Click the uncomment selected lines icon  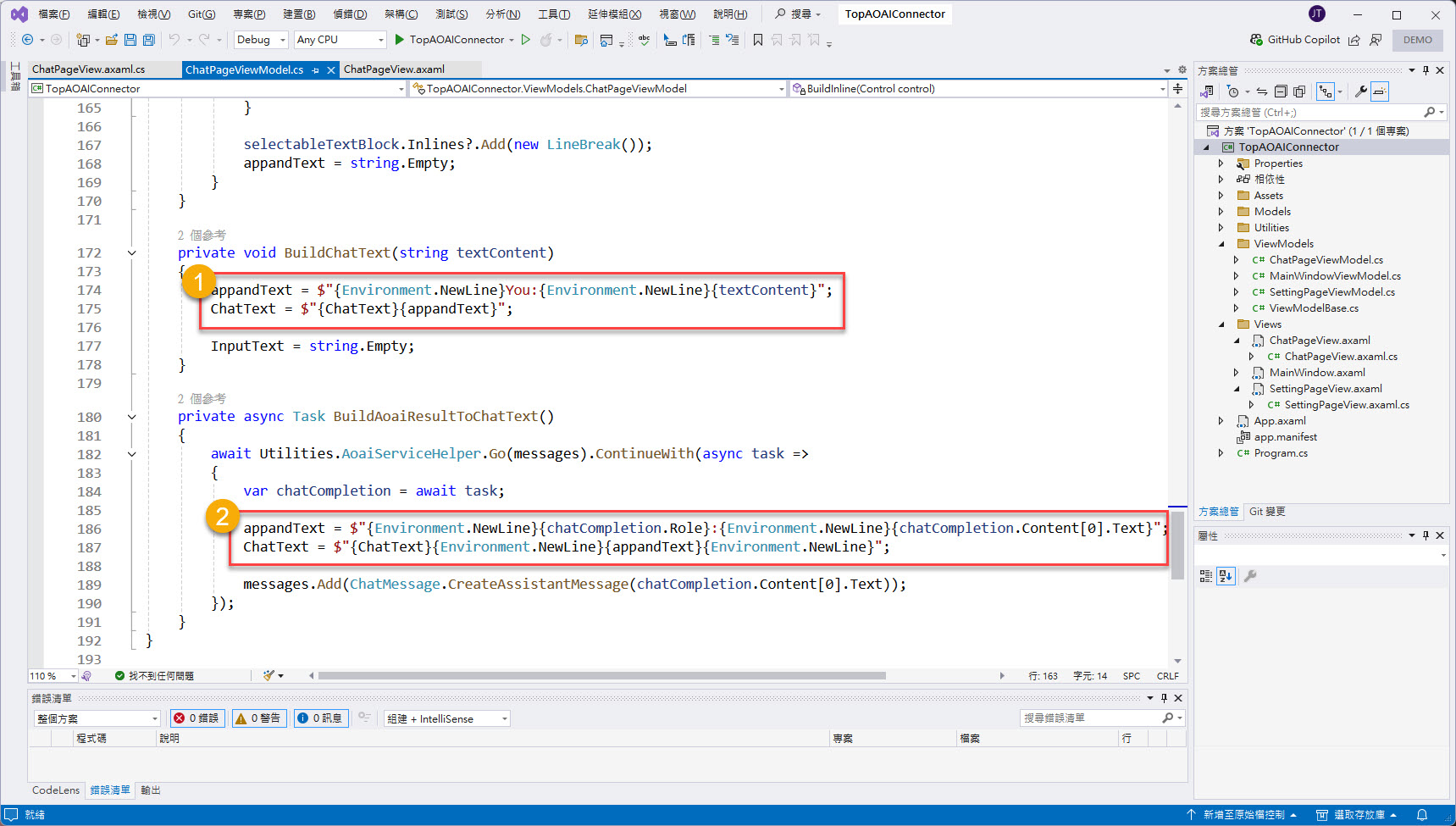[733, 40]
